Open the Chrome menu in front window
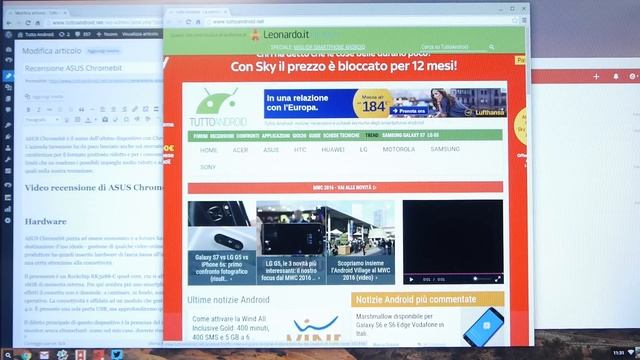This screenshot has width=640, height=360. [x=524, y=20]
